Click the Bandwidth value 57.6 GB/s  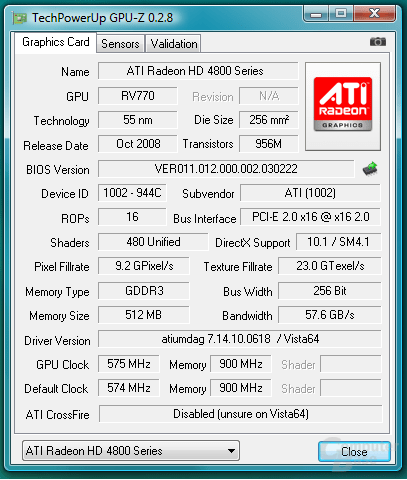[x=330, y=315]
